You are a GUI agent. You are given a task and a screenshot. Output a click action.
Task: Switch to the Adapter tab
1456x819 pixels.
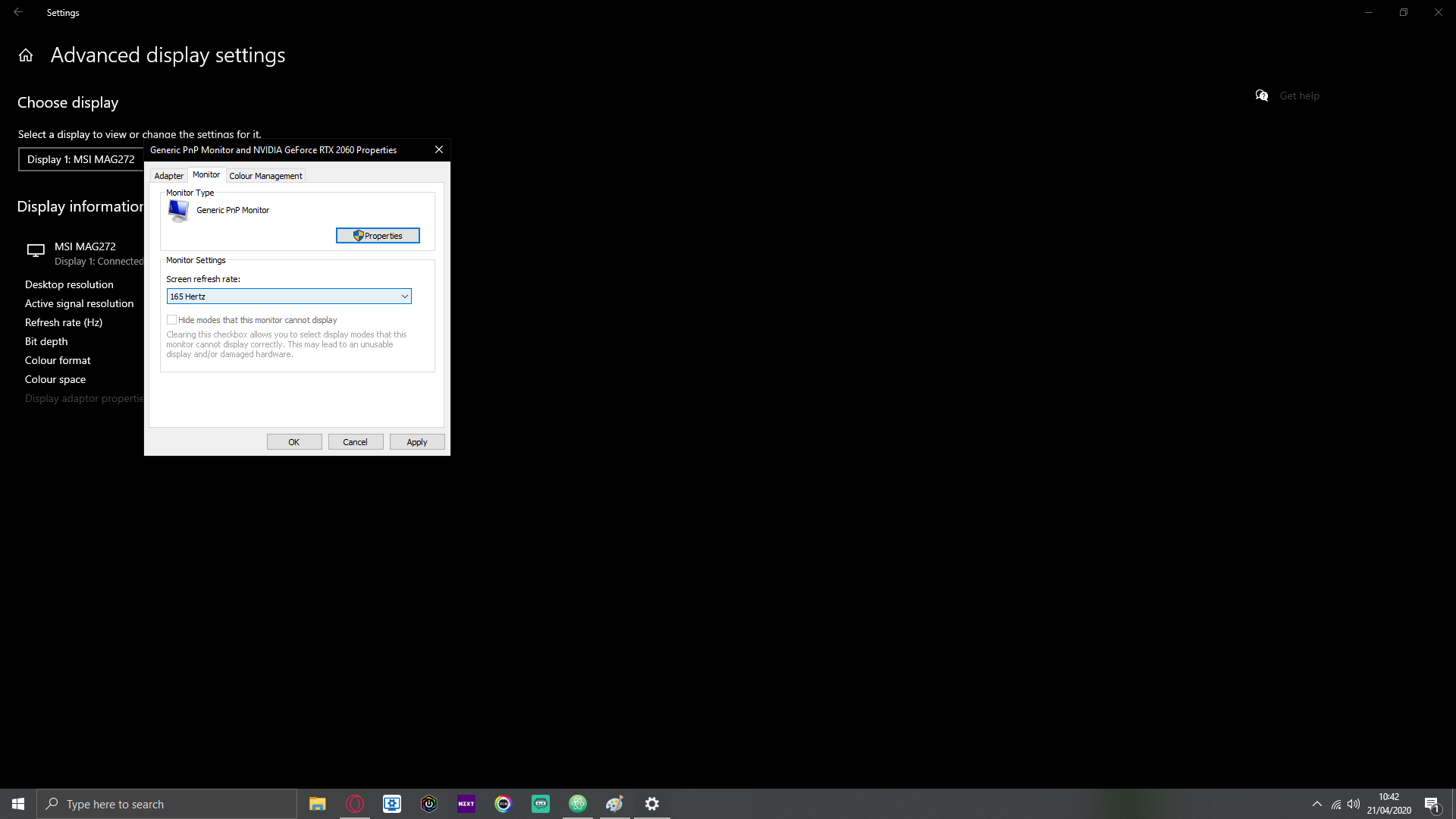(x=168, y=176)
